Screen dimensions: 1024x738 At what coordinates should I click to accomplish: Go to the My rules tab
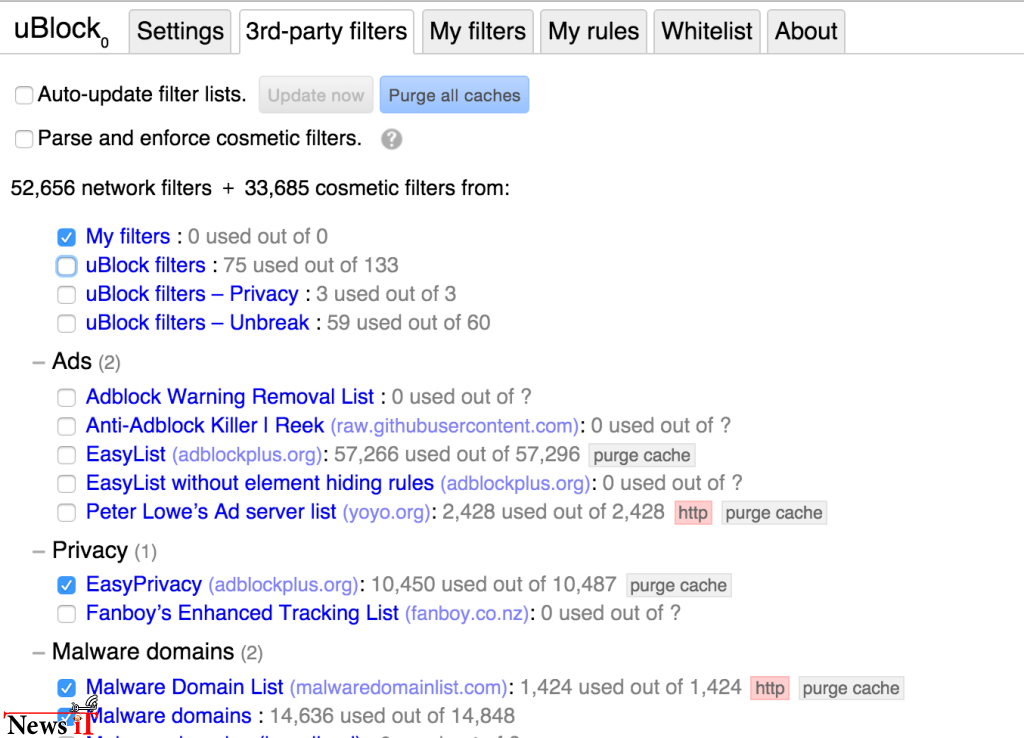594,31
